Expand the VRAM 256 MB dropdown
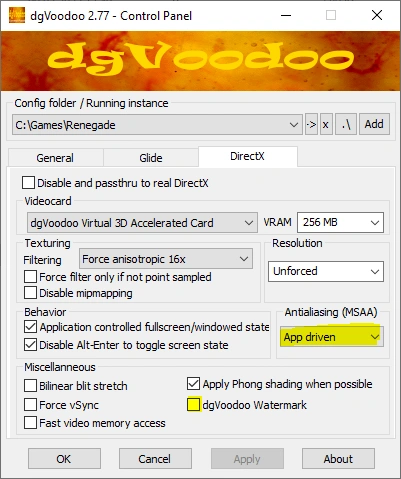 point(340,222)
